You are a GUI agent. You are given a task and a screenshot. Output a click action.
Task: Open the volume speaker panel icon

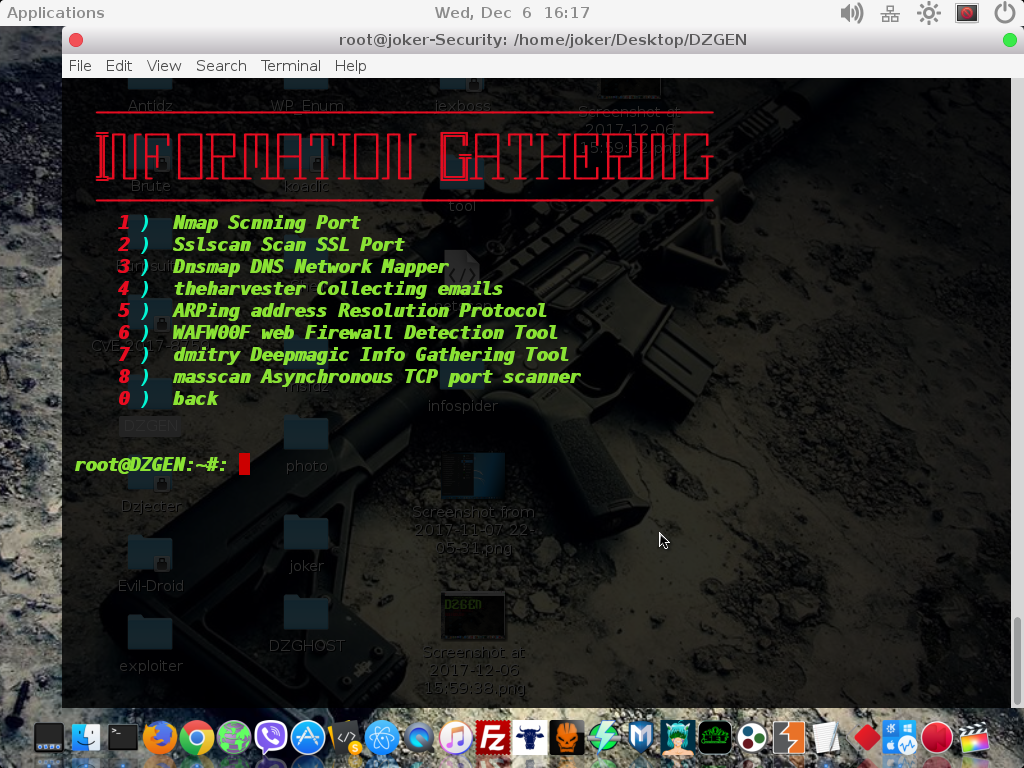coord(852,13)
